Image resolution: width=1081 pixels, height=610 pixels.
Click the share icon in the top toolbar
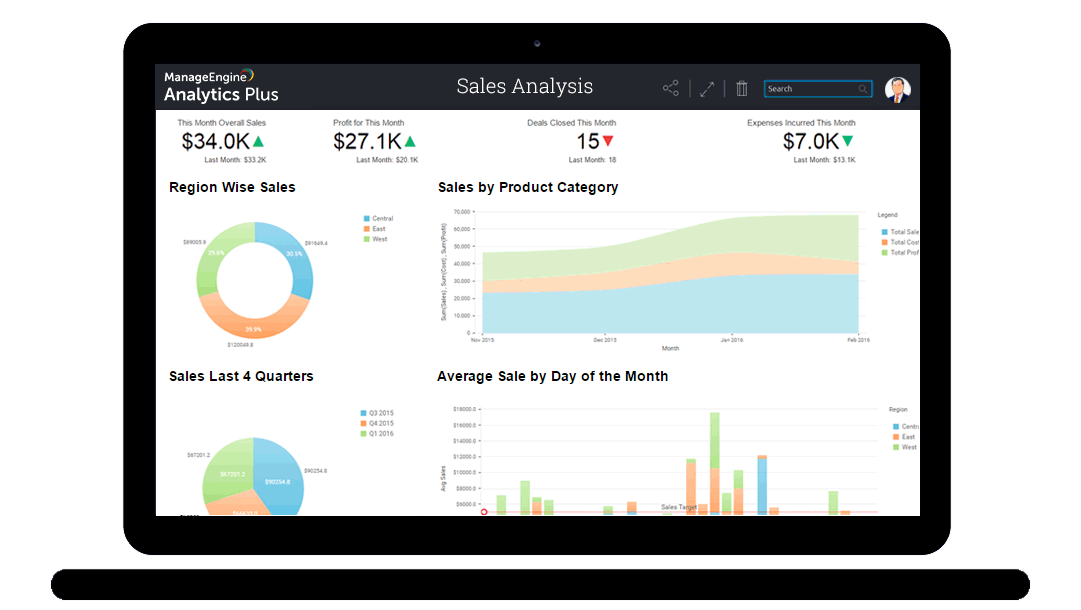point(670,87)
